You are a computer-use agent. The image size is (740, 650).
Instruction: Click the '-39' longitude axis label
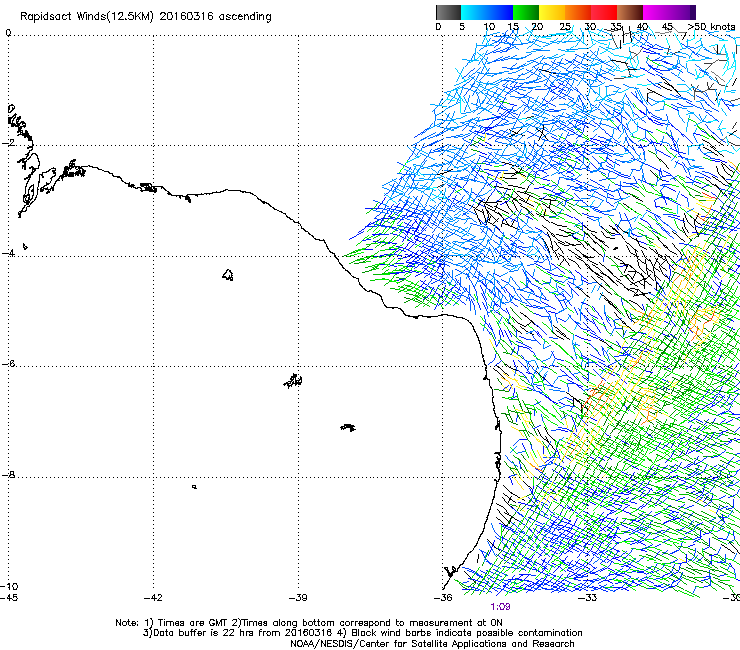[298, 598]
